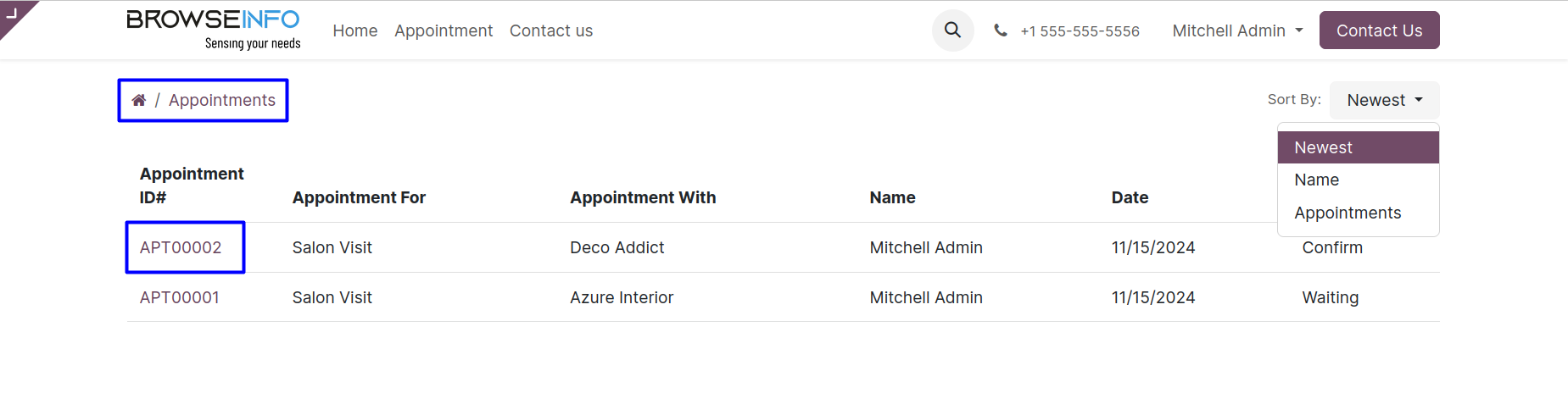Click the magnifying glass search icon
This screenshot has height=393, width=1568.
[x=952, y=30]
